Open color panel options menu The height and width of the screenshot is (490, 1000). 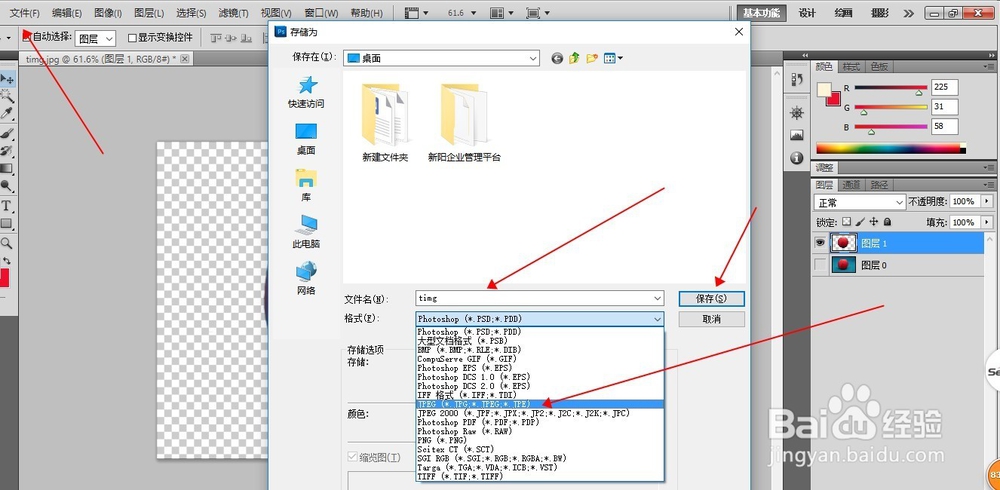[x=989, y=66]
